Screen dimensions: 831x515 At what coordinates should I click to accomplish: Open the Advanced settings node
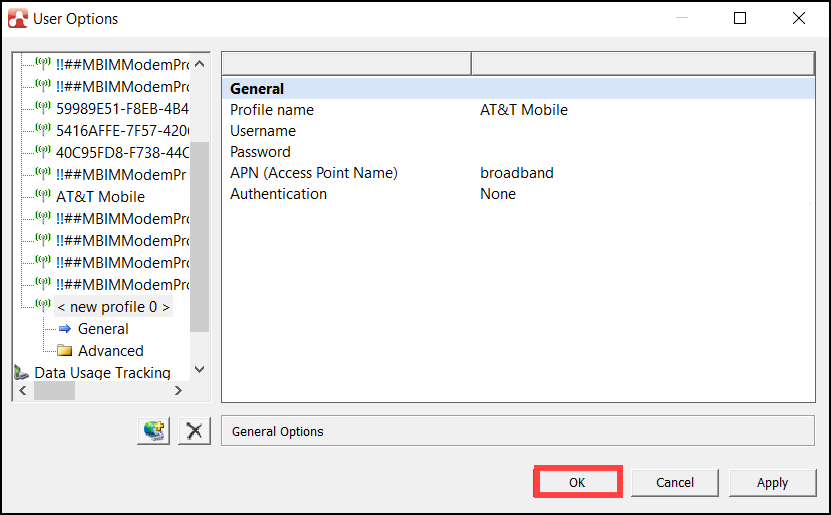[x=110, y=351]
